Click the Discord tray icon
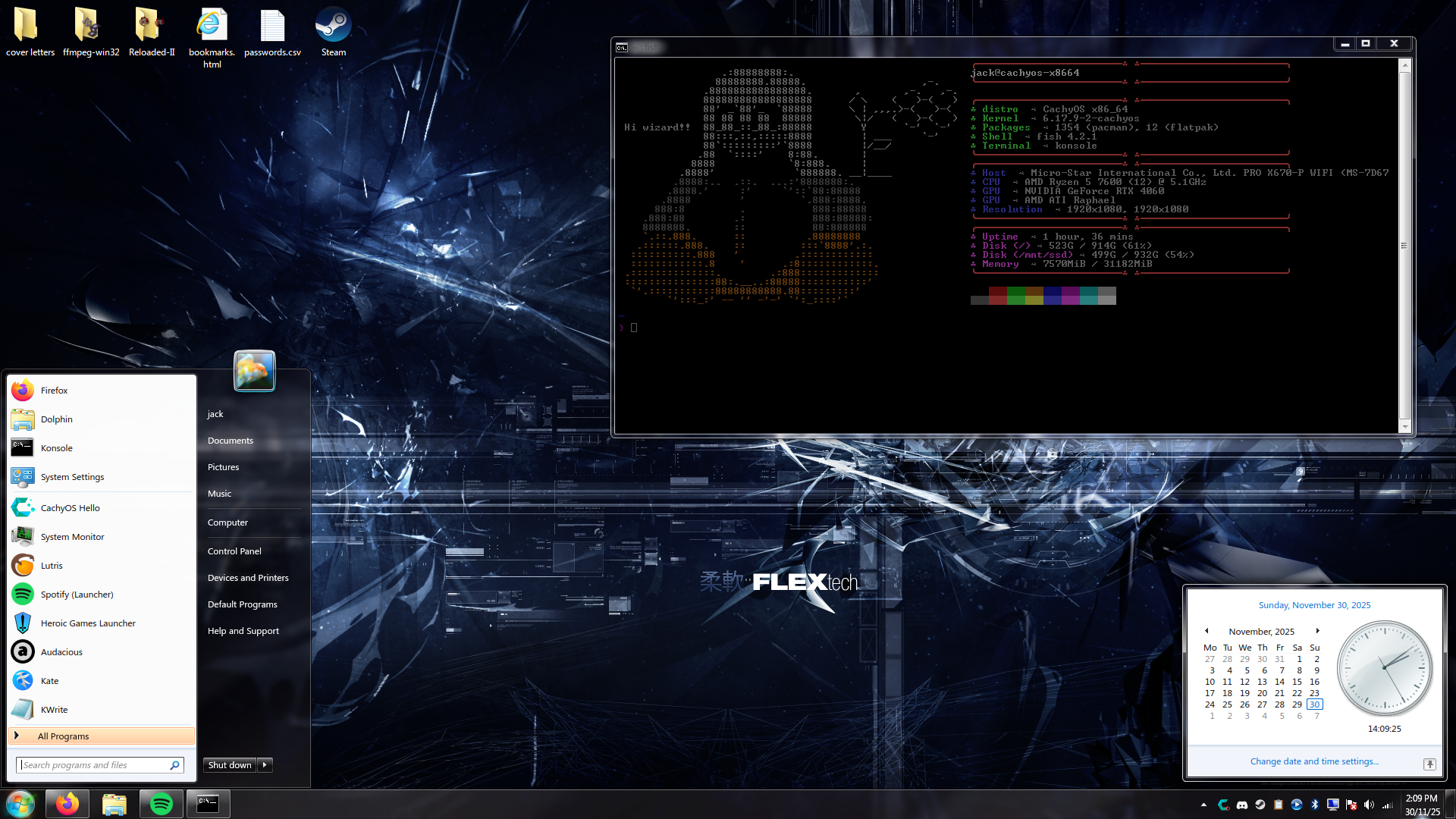 pyautogui.click(x=1242, y=805)
